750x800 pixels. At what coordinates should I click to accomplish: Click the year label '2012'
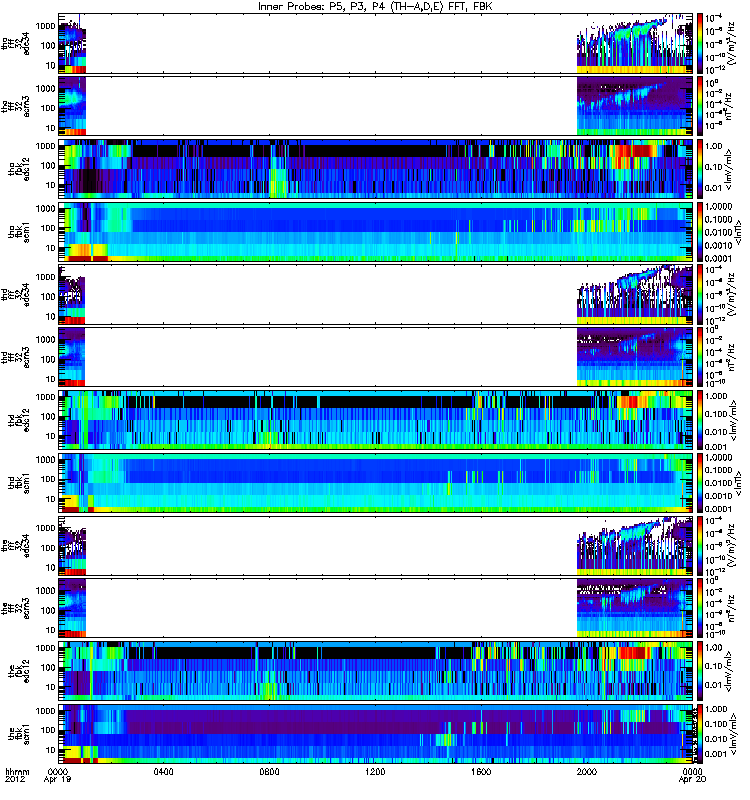15,780
